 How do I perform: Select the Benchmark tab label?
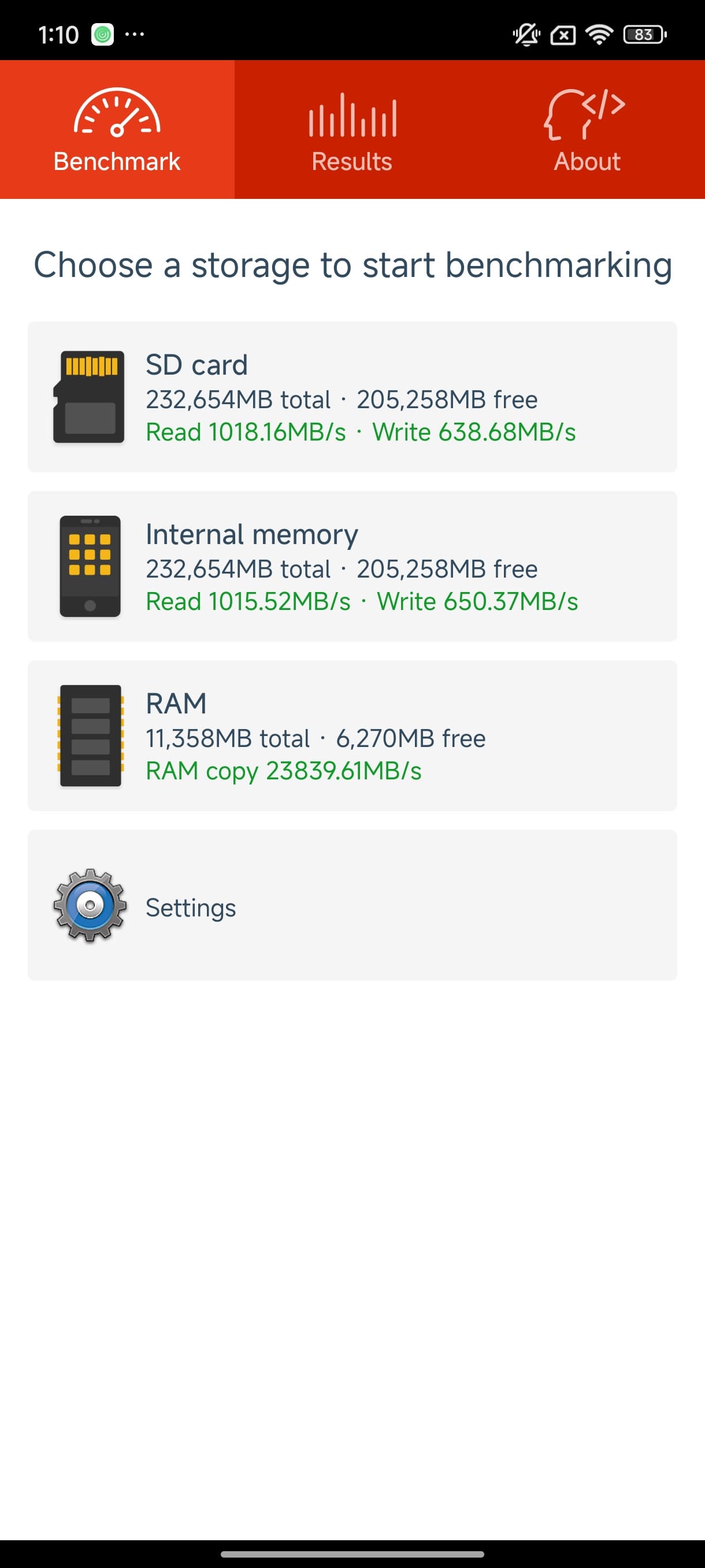pos(117,162)
